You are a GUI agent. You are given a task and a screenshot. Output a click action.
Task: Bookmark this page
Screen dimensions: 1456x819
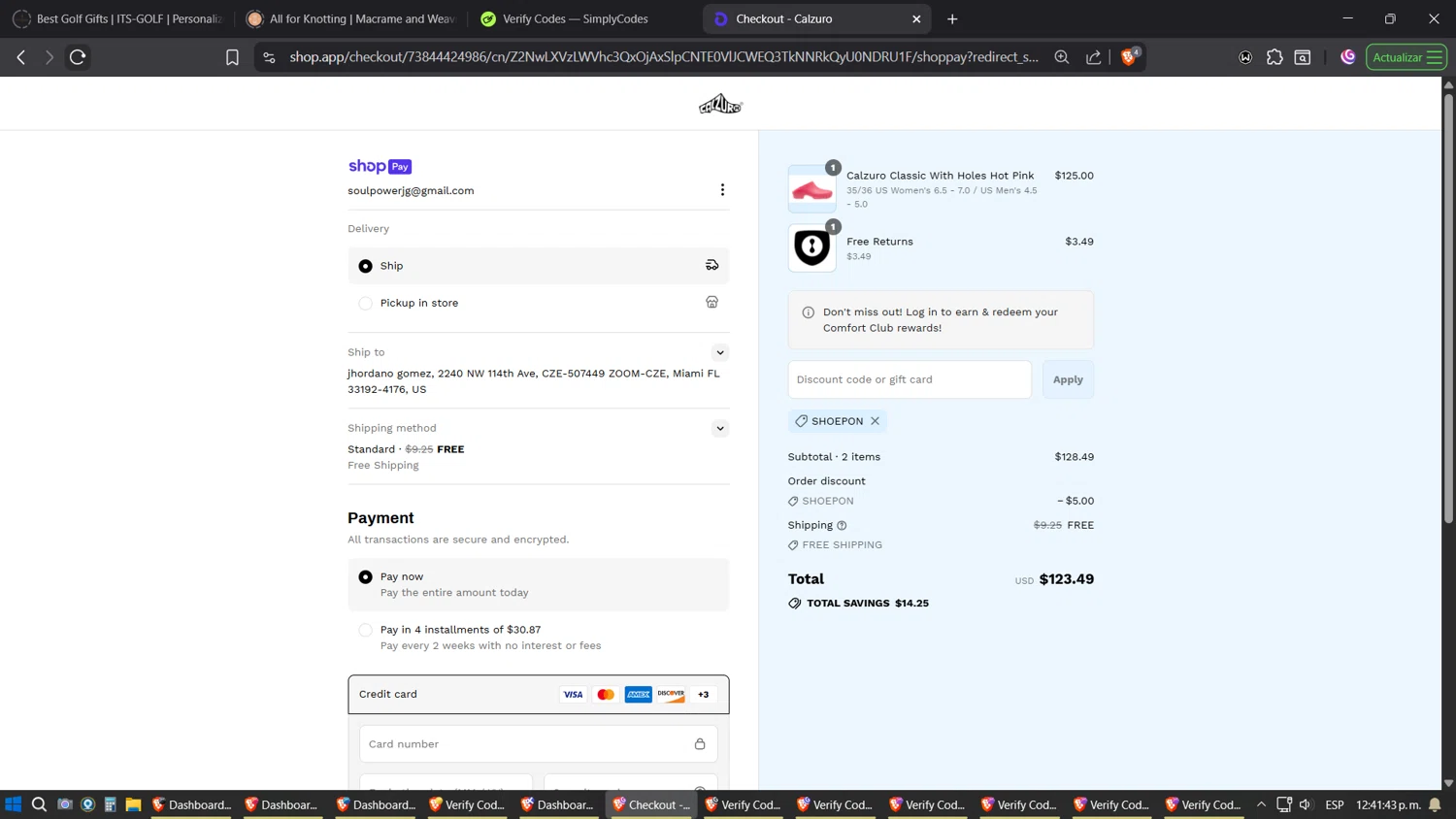click(x=232, y=57)
